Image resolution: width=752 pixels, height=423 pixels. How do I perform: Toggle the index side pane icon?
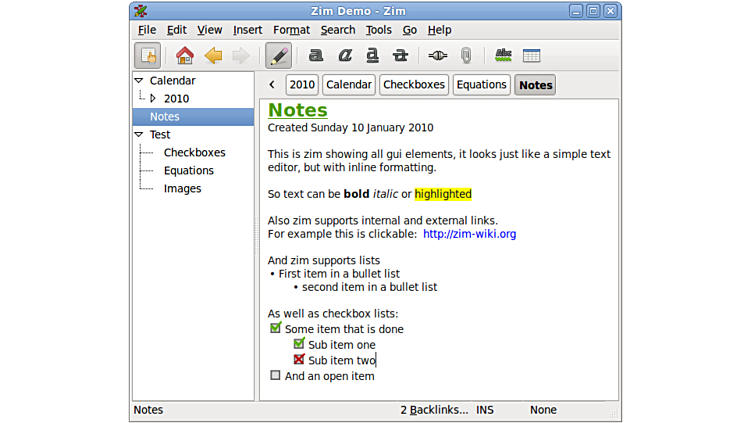click(x=148, y=56)
